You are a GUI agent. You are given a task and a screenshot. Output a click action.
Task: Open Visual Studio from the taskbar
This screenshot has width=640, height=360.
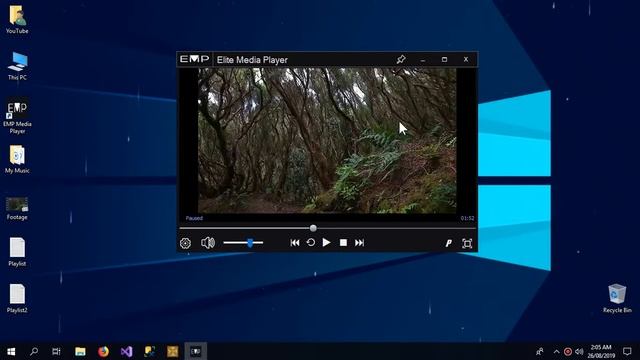[127, 351]
